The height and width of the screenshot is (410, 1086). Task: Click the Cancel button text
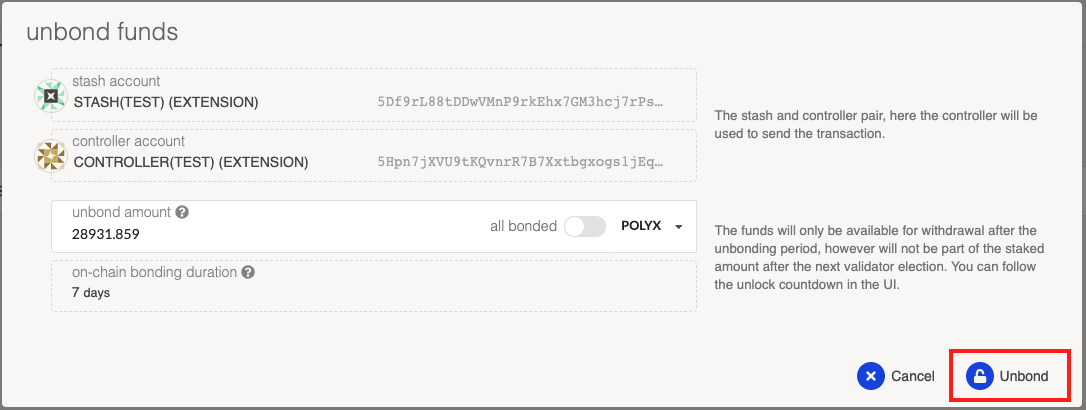[x=913, y=376]
